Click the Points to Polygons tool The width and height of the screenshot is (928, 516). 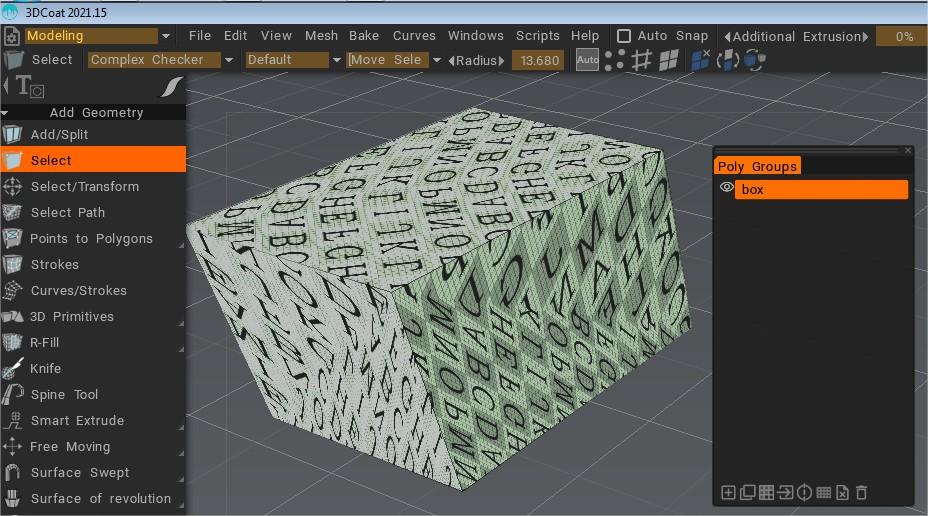(91, 238)
